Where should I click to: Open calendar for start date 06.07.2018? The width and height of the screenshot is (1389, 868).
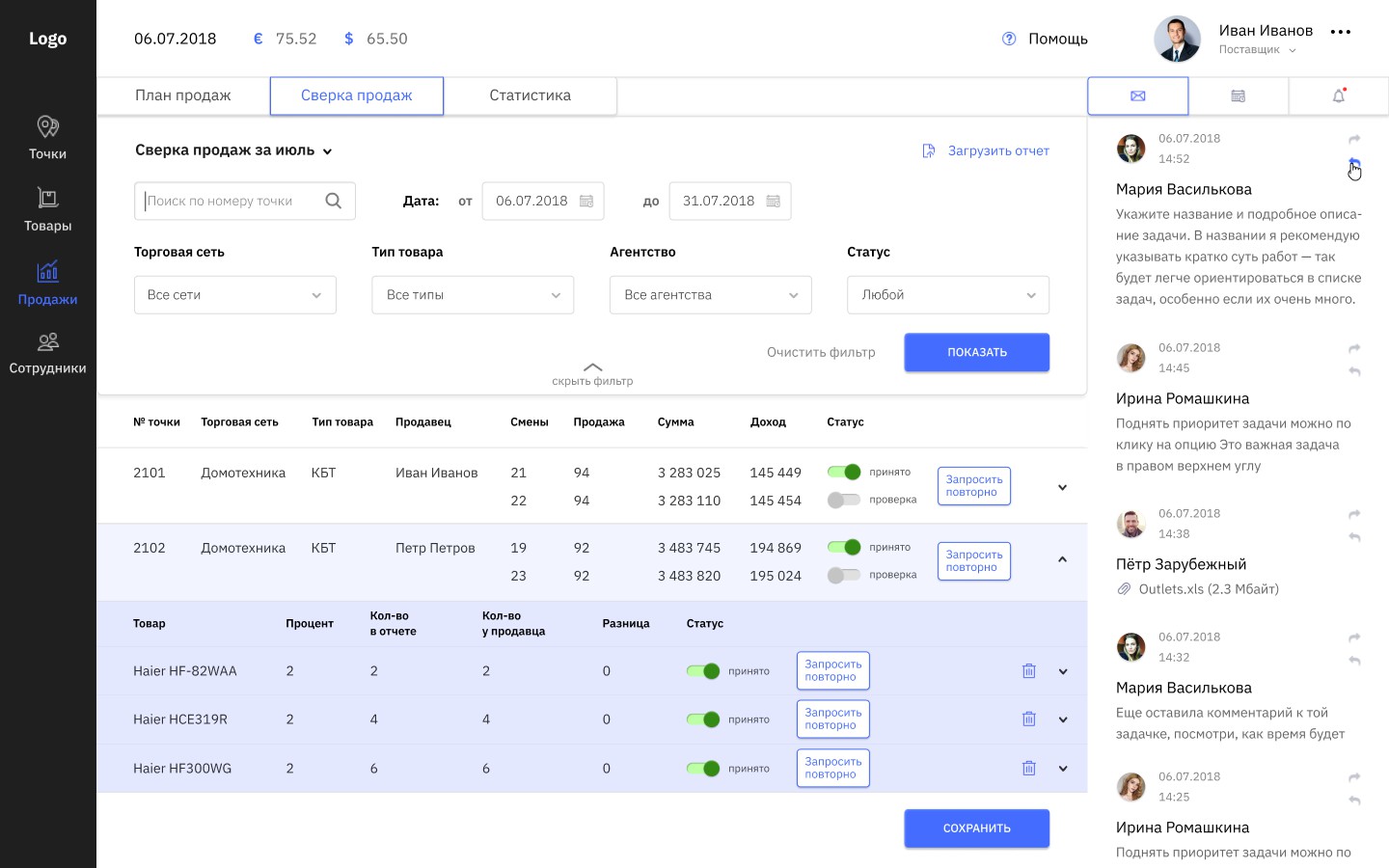(586, 201)
